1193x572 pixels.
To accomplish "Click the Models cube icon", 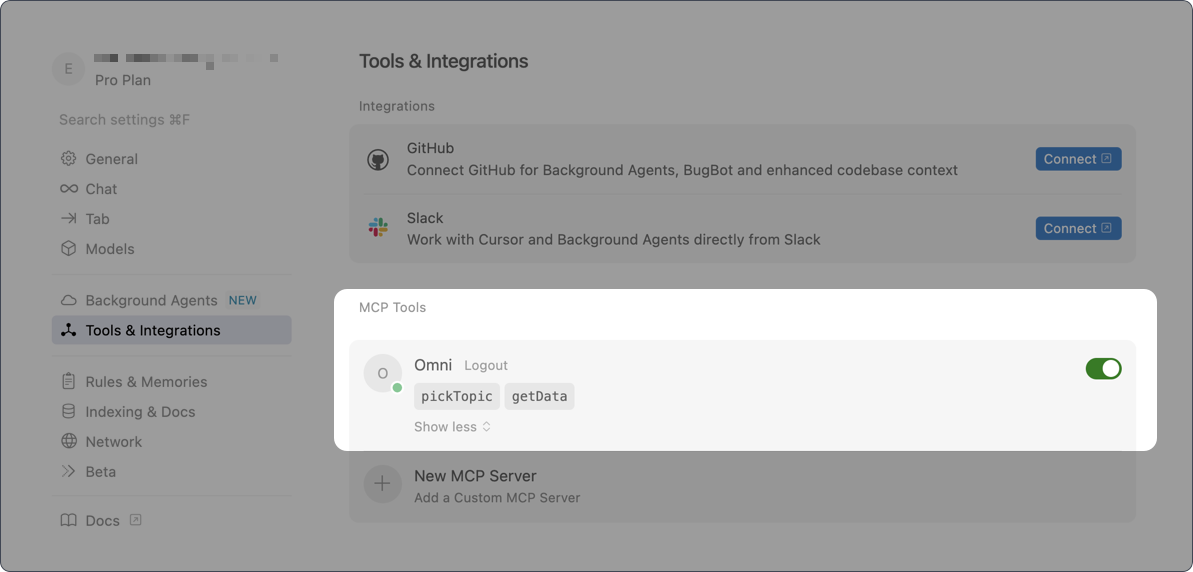I will click(x=68, y=249).
